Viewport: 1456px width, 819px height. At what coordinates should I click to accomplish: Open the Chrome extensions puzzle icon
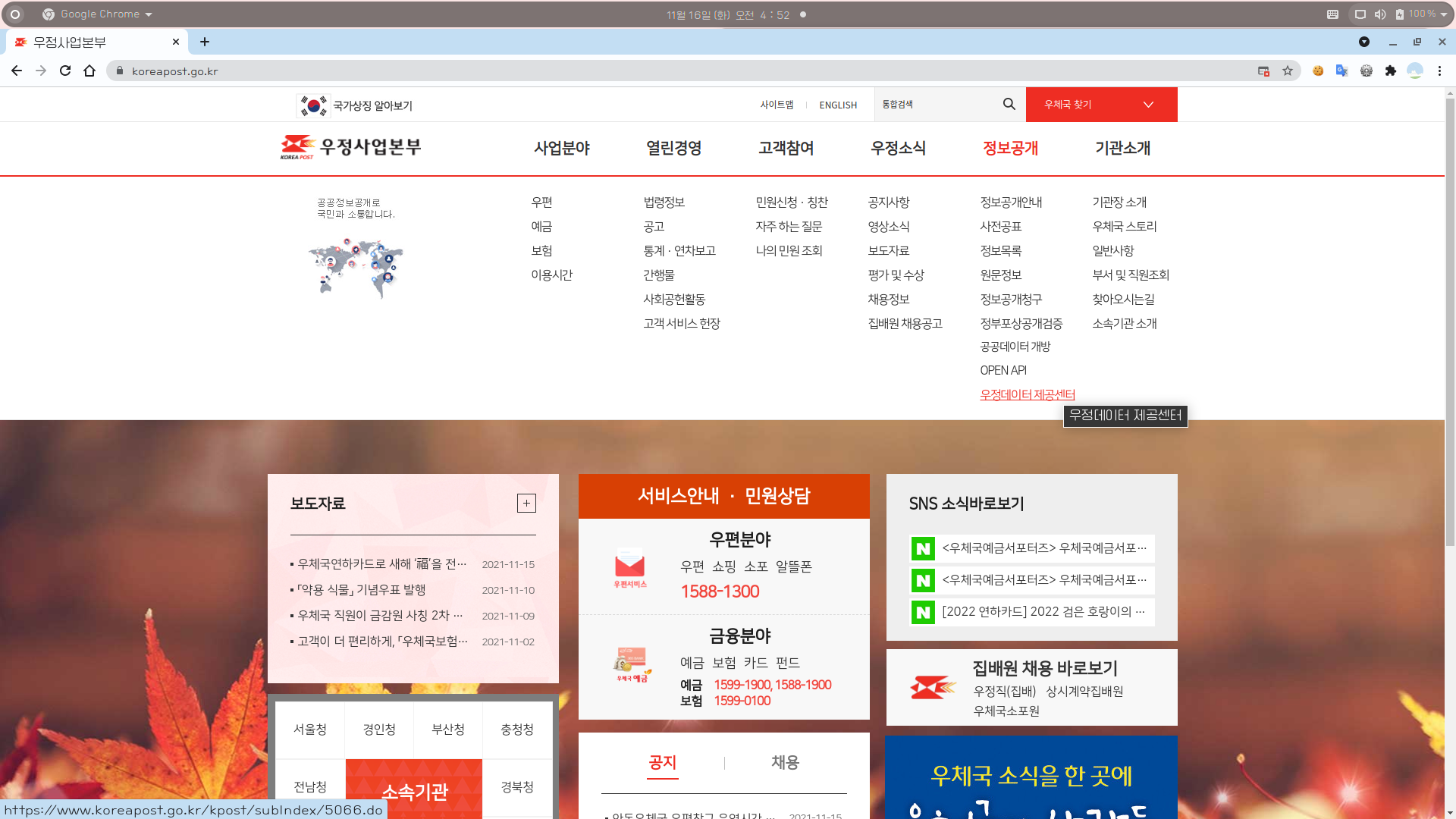pos(1391,71)
